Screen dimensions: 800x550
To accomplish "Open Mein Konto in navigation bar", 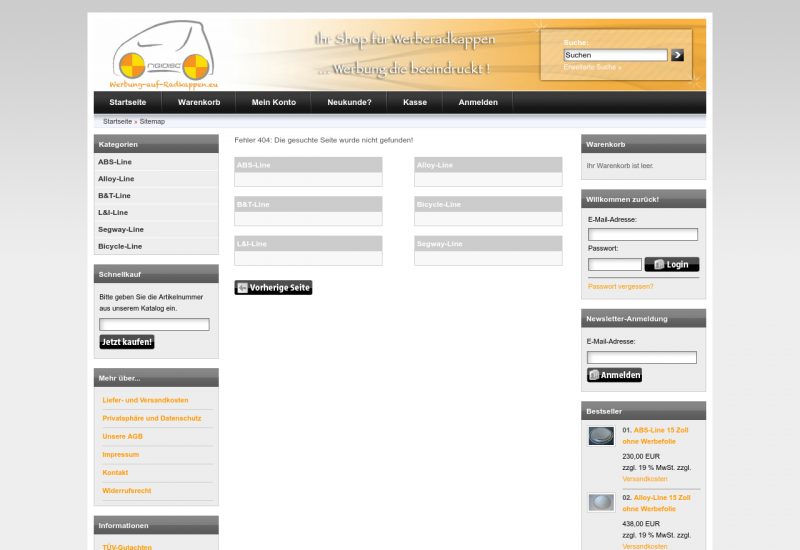I will (x=273, y=102).
